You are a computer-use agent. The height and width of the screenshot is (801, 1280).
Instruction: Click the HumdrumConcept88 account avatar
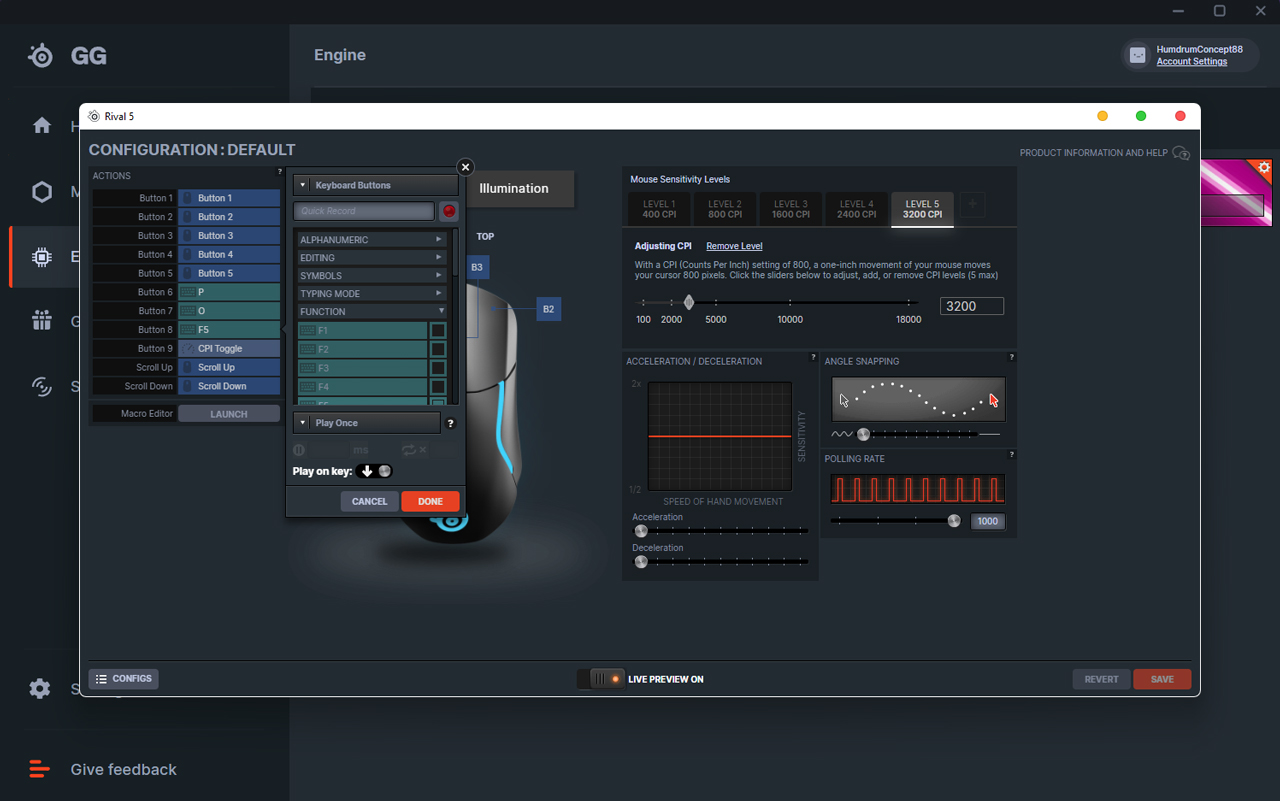[x=1138, y=55]
